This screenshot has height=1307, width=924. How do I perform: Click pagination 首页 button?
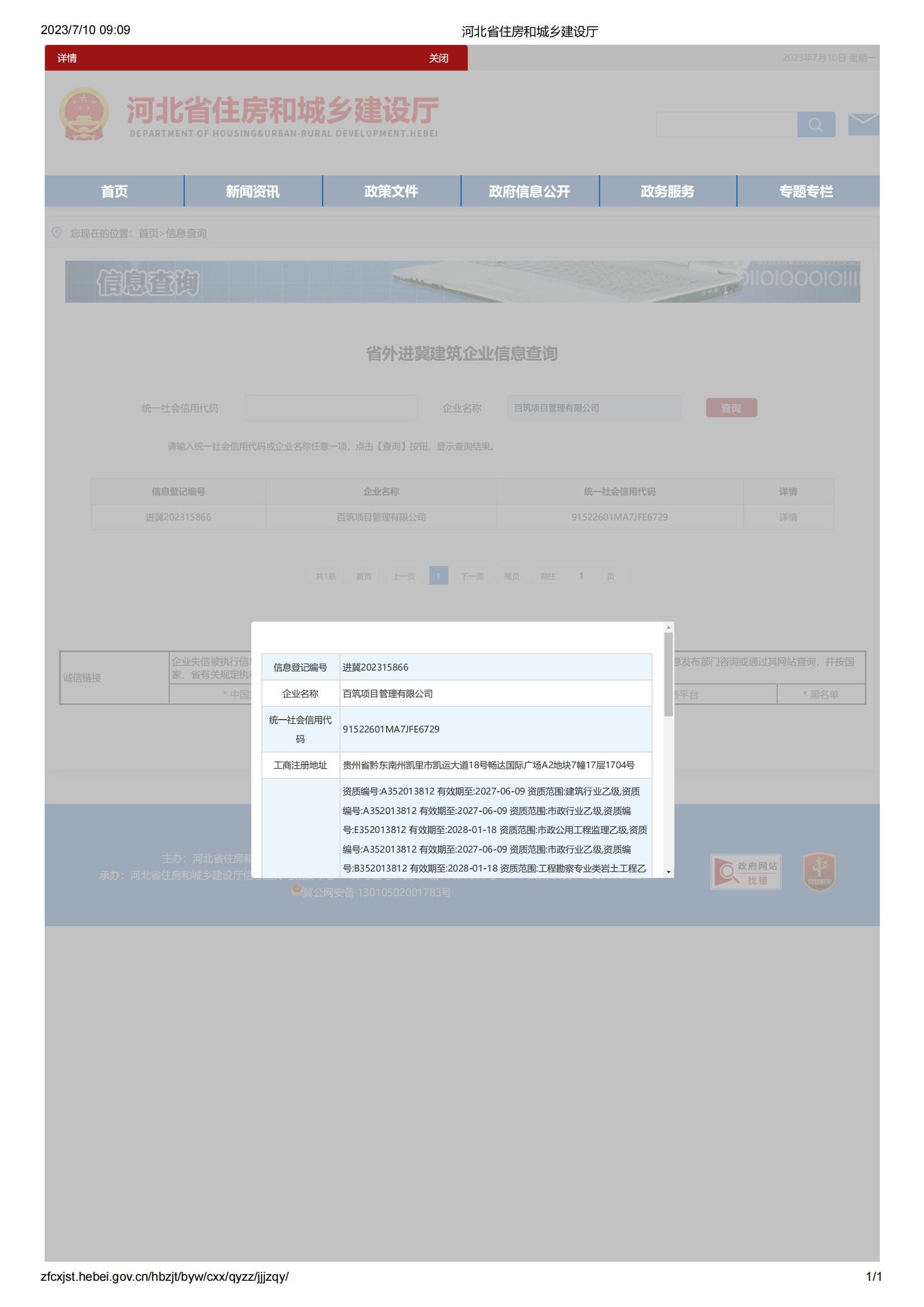pos(364,576)
